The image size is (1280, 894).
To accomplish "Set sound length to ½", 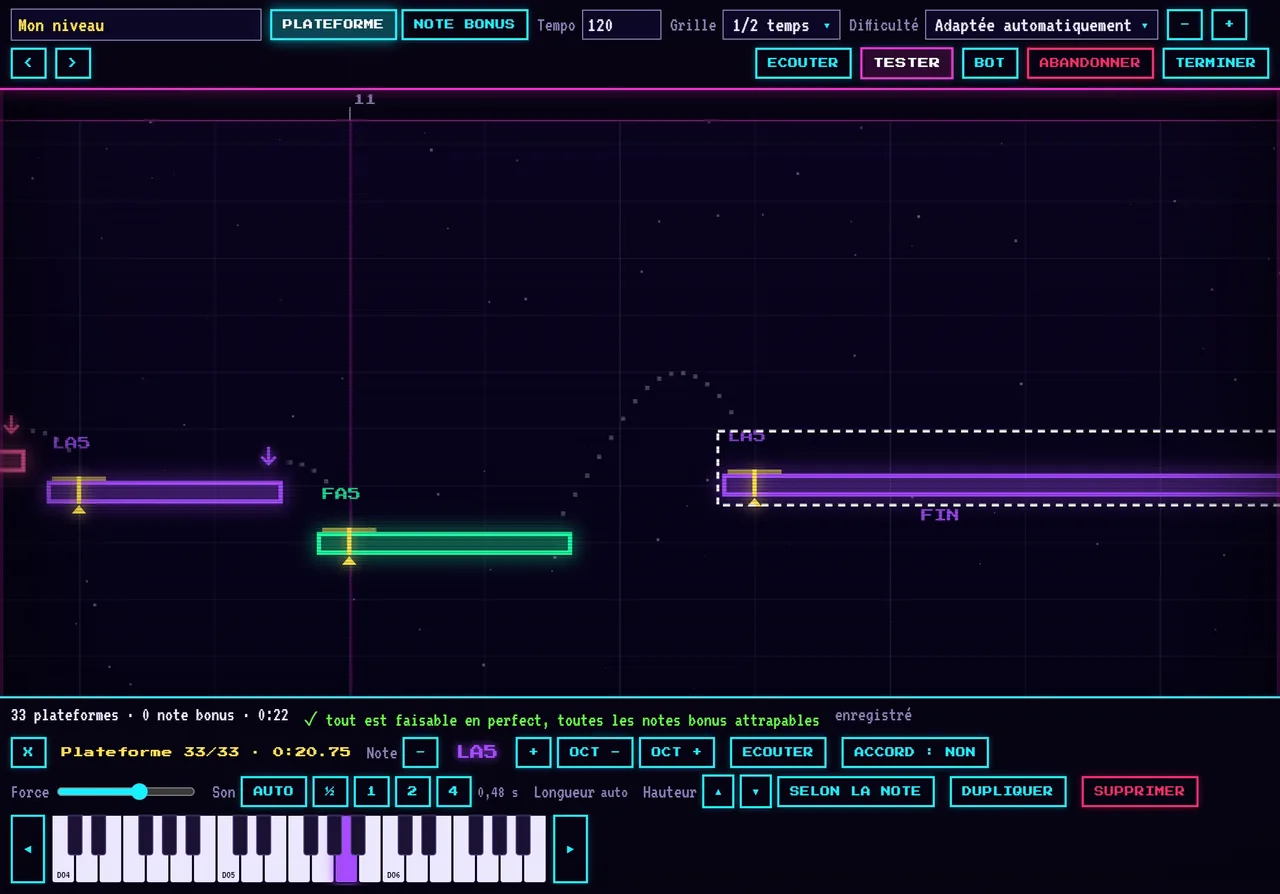I will point(330,791).
